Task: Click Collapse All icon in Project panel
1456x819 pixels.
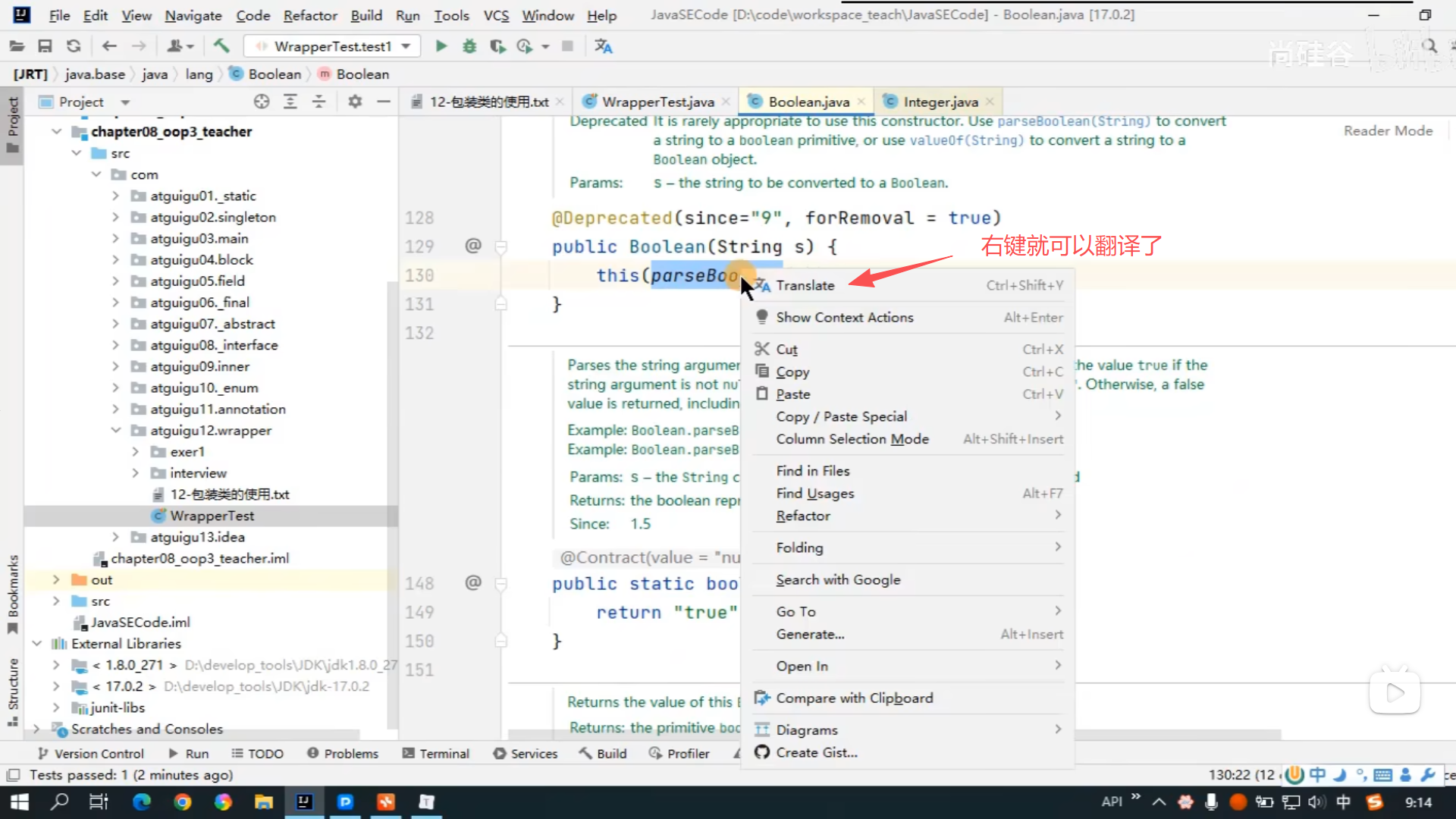Action: coord(319,102)
